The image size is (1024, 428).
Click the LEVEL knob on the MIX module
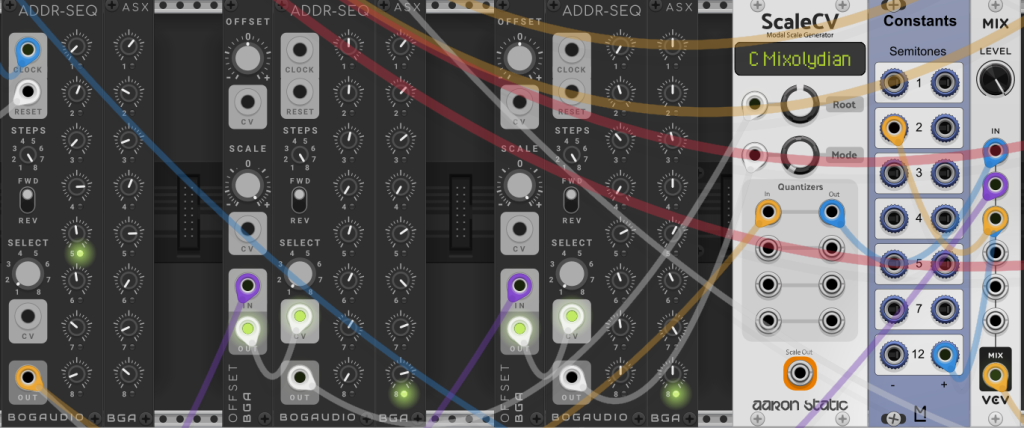995,80
